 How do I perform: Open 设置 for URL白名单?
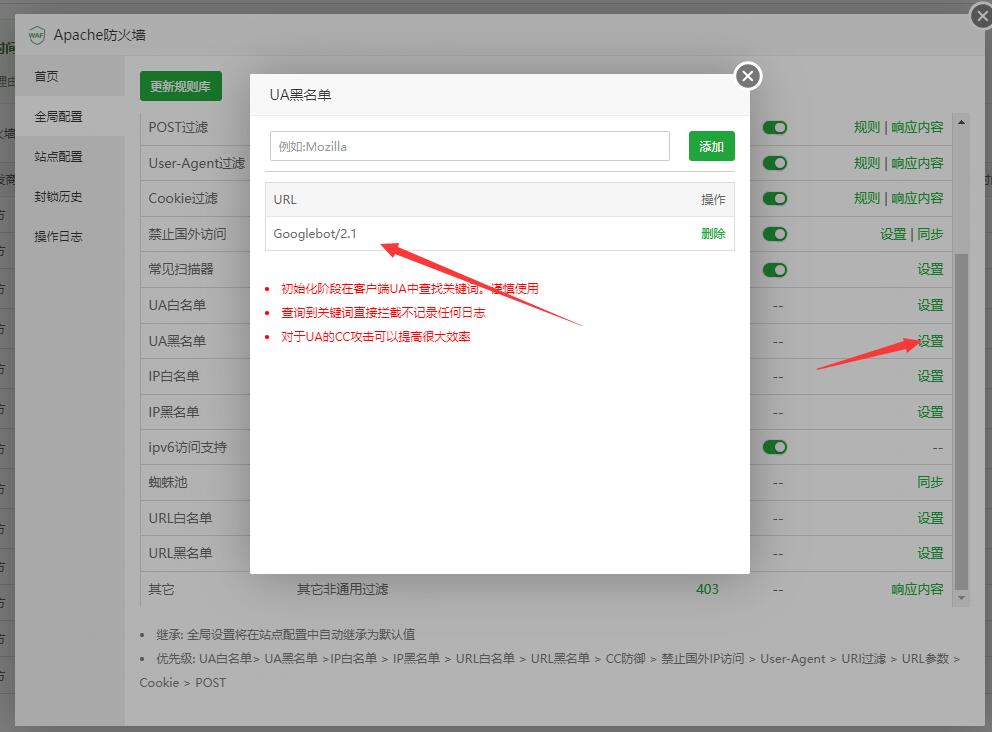pos(931,518)
